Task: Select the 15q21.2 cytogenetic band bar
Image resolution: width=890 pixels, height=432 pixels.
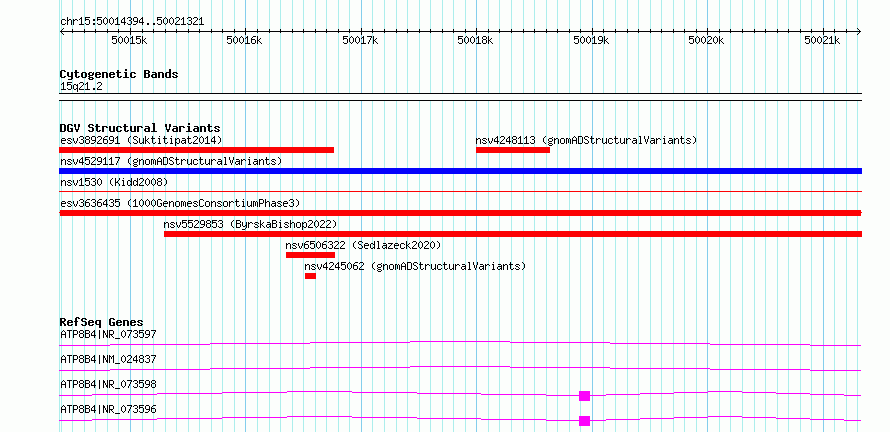Action: [460, 97]
